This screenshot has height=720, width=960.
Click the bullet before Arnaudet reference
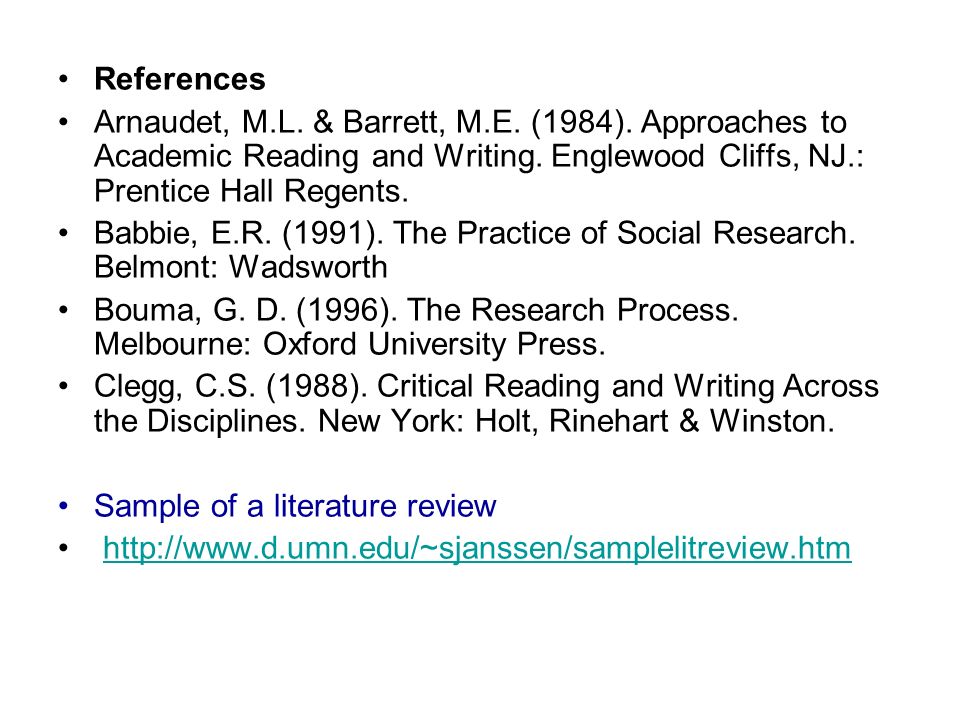(63, 122)
